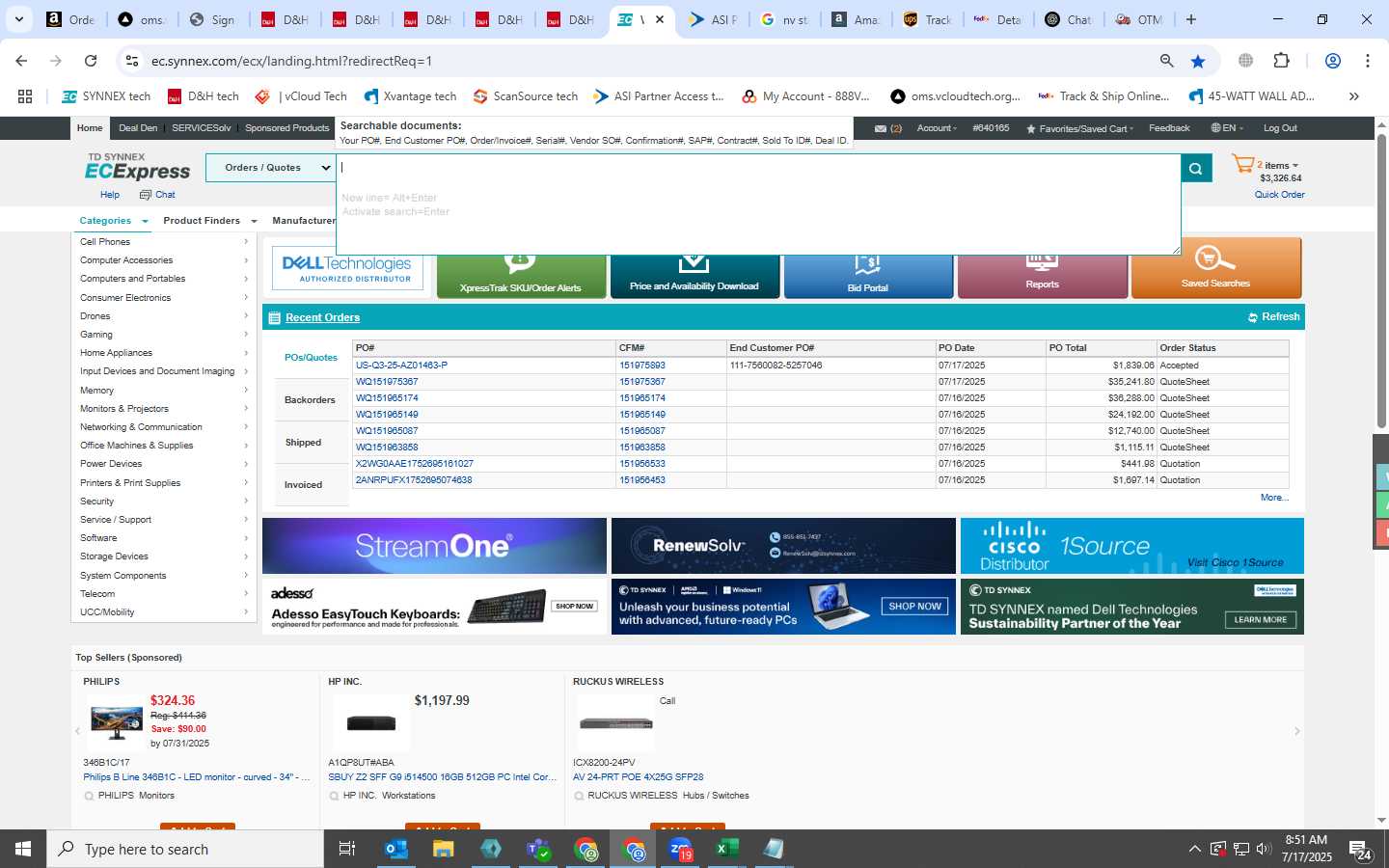1389x868 pixels.
Task: Open Sponsored Products menu item
Action: pyautogui.click(x=287, y=128)
